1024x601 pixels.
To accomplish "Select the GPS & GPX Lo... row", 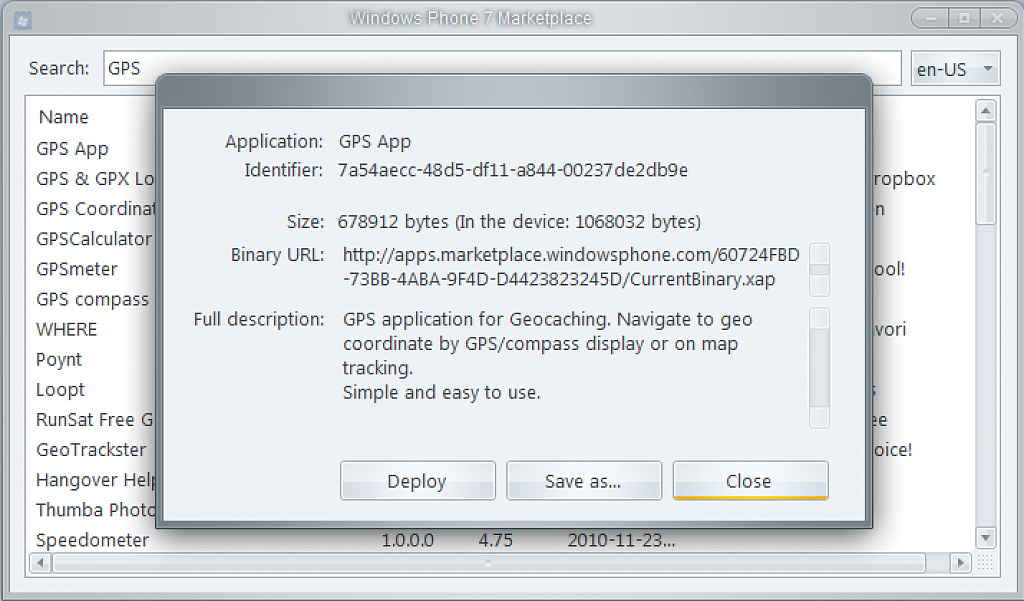I will click(x=95, y=178).
